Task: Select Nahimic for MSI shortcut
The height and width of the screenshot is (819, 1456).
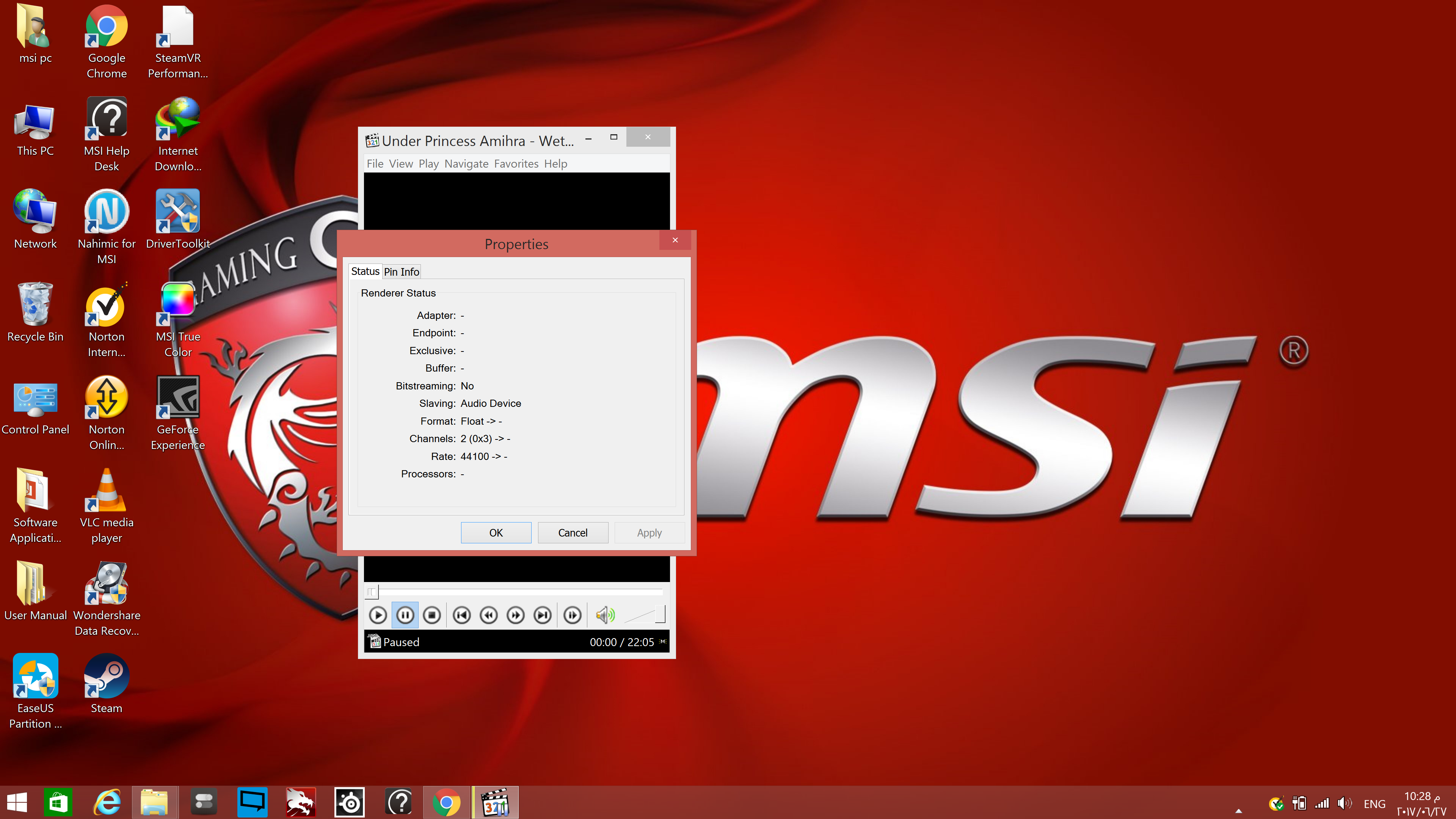Action: 106,227
